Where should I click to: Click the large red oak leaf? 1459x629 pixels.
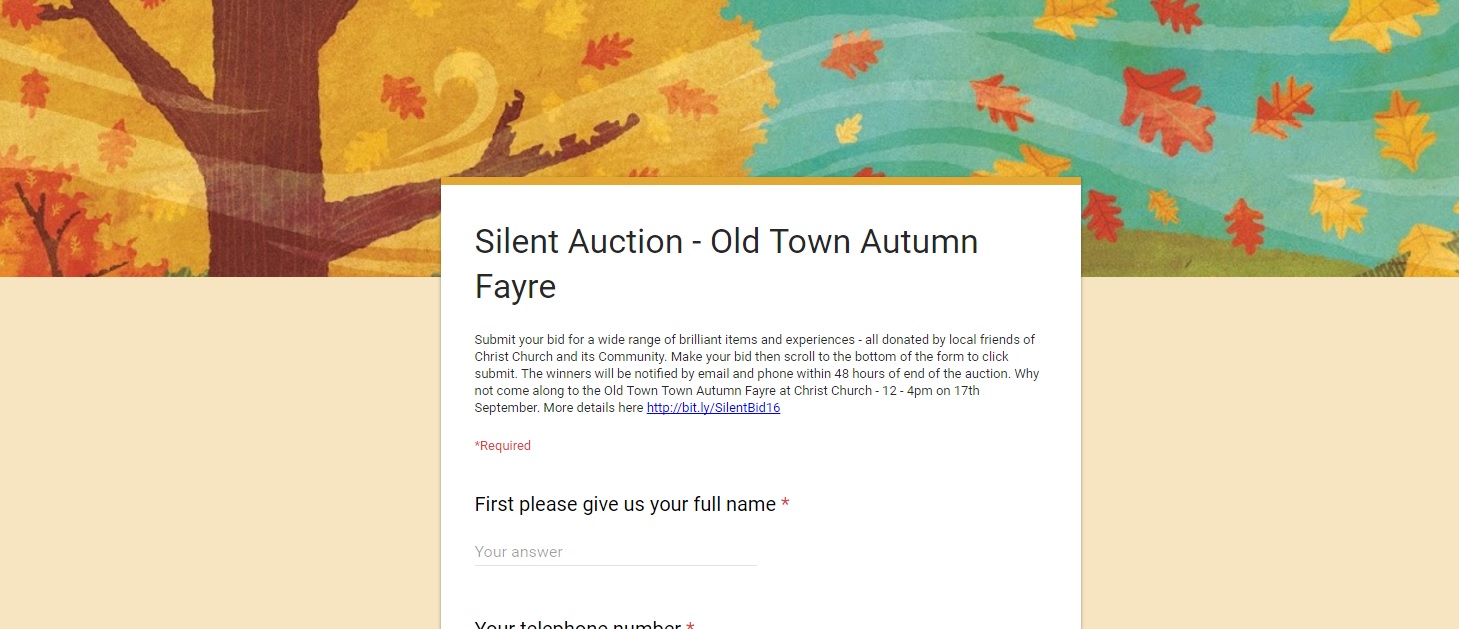[x=1165, y=108]
